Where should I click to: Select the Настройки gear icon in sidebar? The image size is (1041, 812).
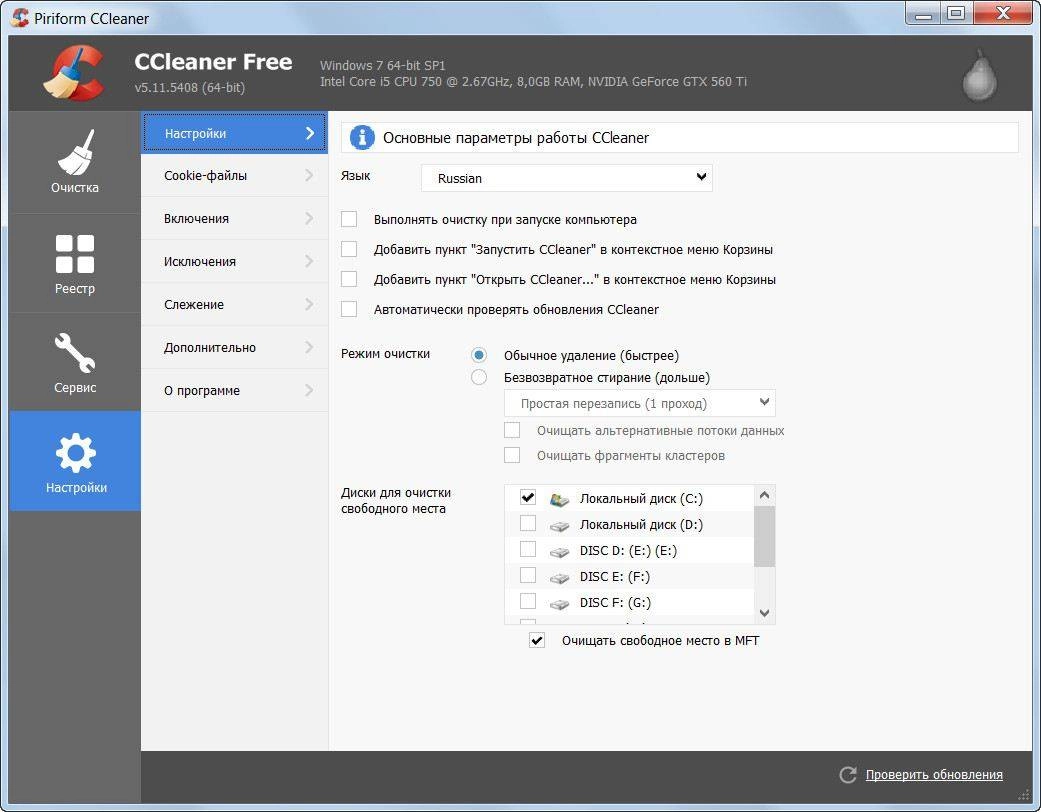75,452
